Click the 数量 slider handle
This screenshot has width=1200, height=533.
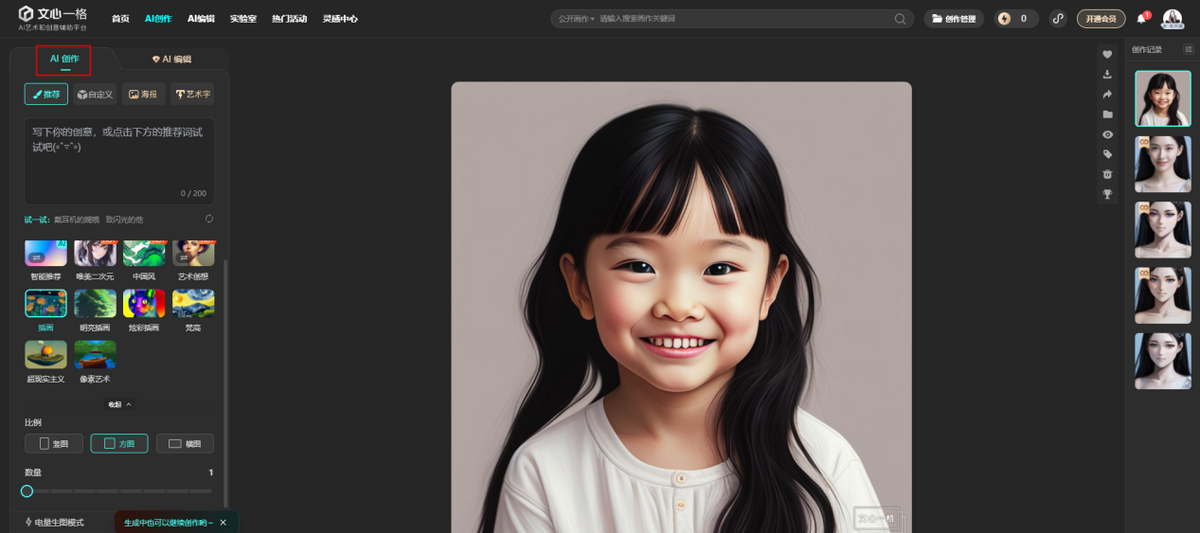pos(27,491)
